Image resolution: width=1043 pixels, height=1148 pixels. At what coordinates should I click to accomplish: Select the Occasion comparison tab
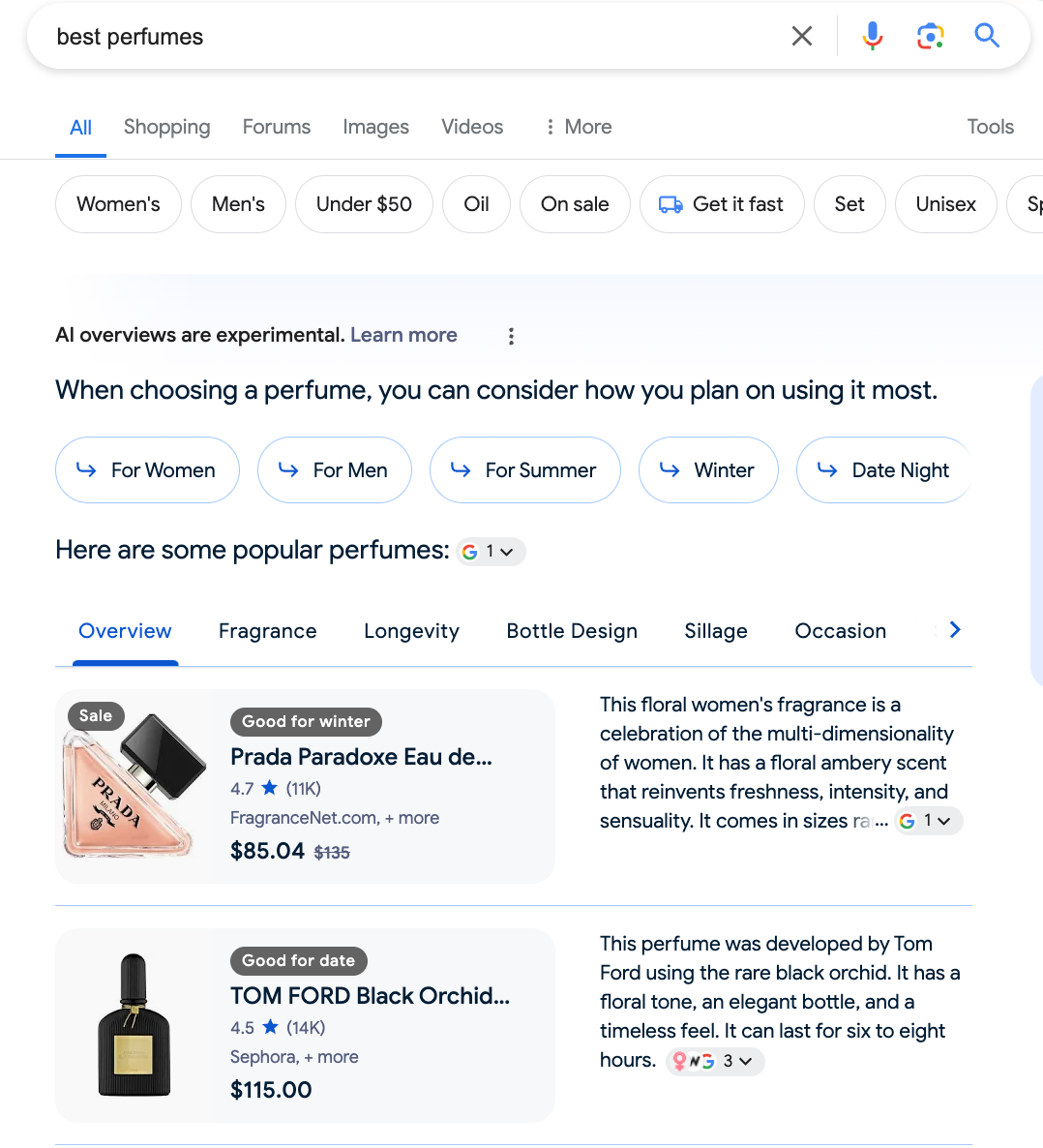pos(840,631)
